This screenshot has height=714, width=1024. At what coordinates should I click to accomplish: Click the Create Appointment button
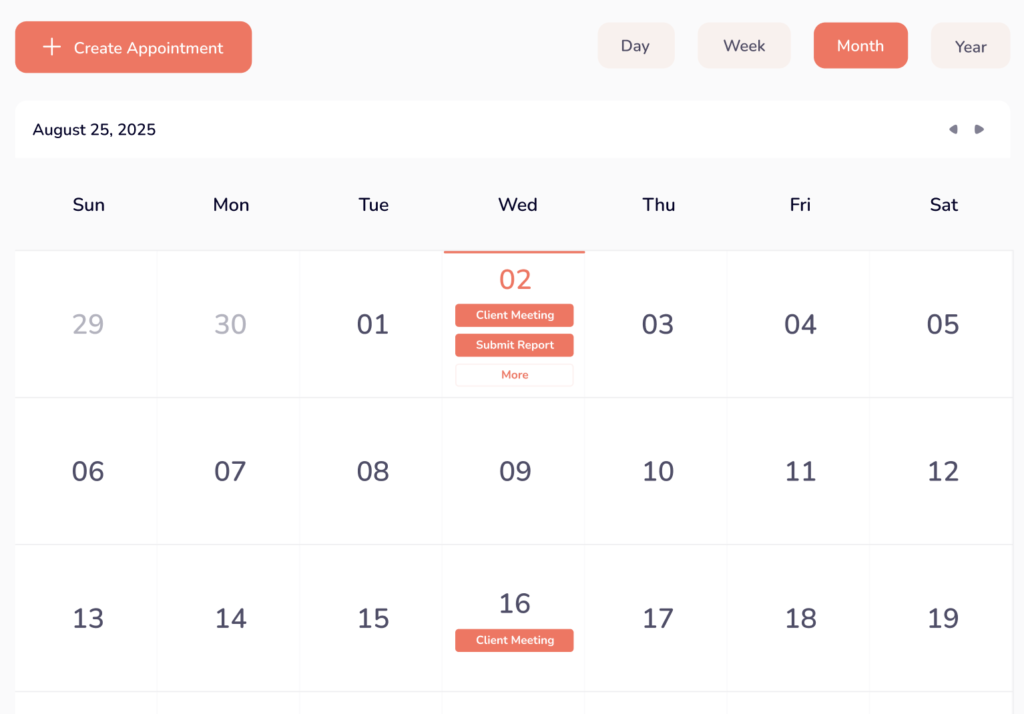tap(133, 48)
